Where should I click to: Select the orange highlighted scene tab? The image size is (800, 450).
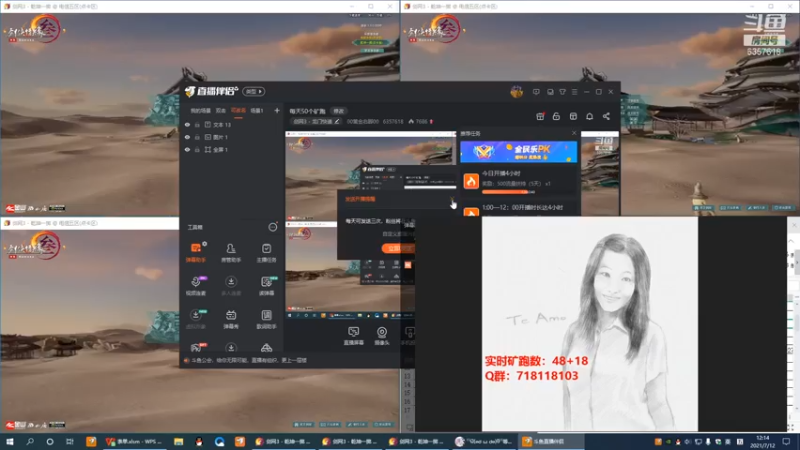tap(238, 111)
